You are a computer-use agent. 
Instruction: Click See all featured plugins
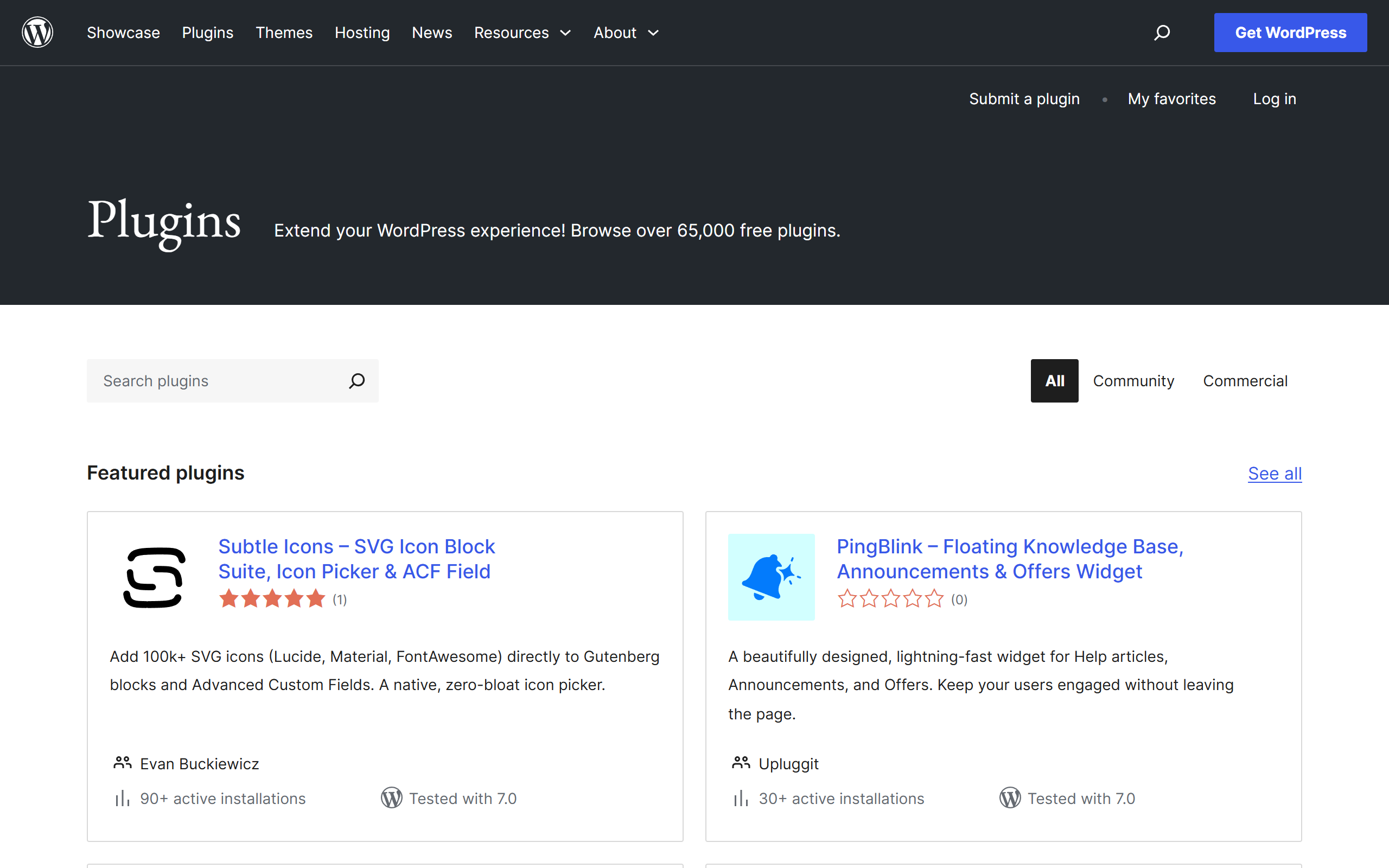(x=1275, y=474)
